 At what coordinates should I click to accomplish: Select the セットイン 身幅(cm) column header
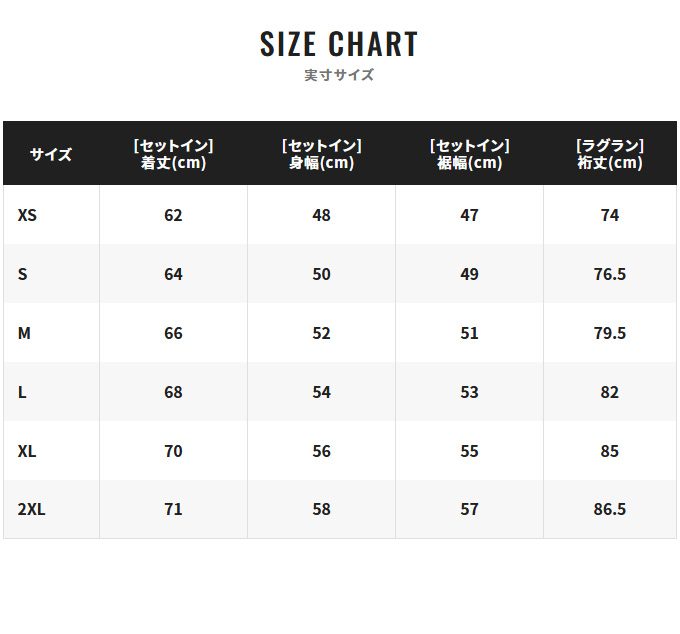[321, 154]
